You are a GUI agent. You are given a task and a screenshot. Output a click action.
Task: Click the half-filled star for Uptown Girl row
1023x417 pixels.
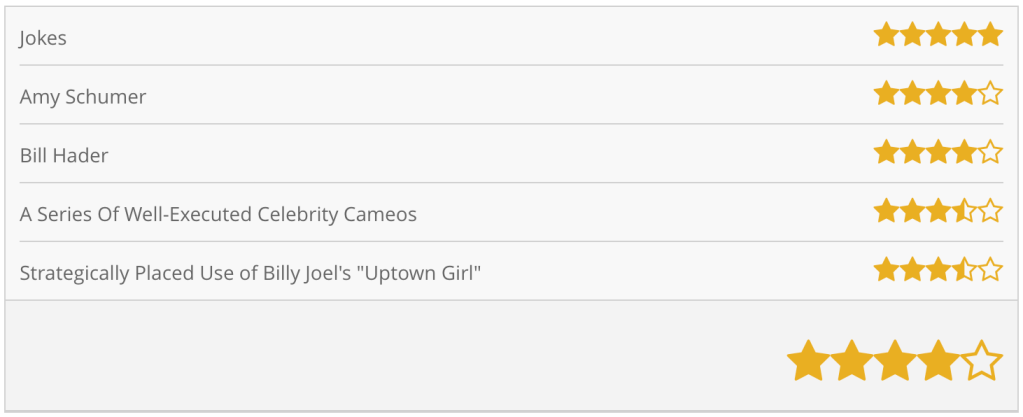[x=964, y=270]
